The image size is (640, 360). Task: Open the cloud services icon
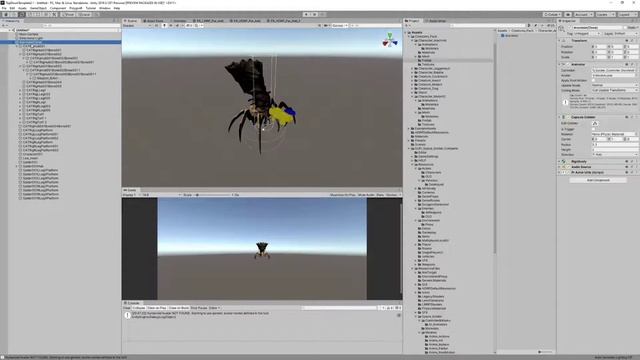click(568, 14)
